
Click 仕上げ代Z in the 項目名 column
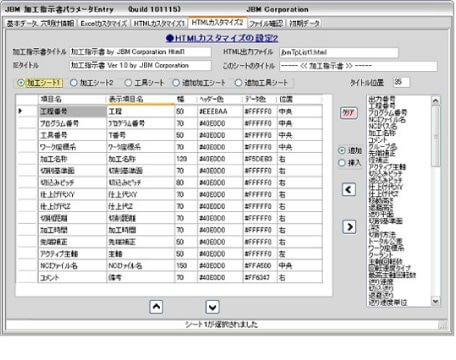point(72,206)
